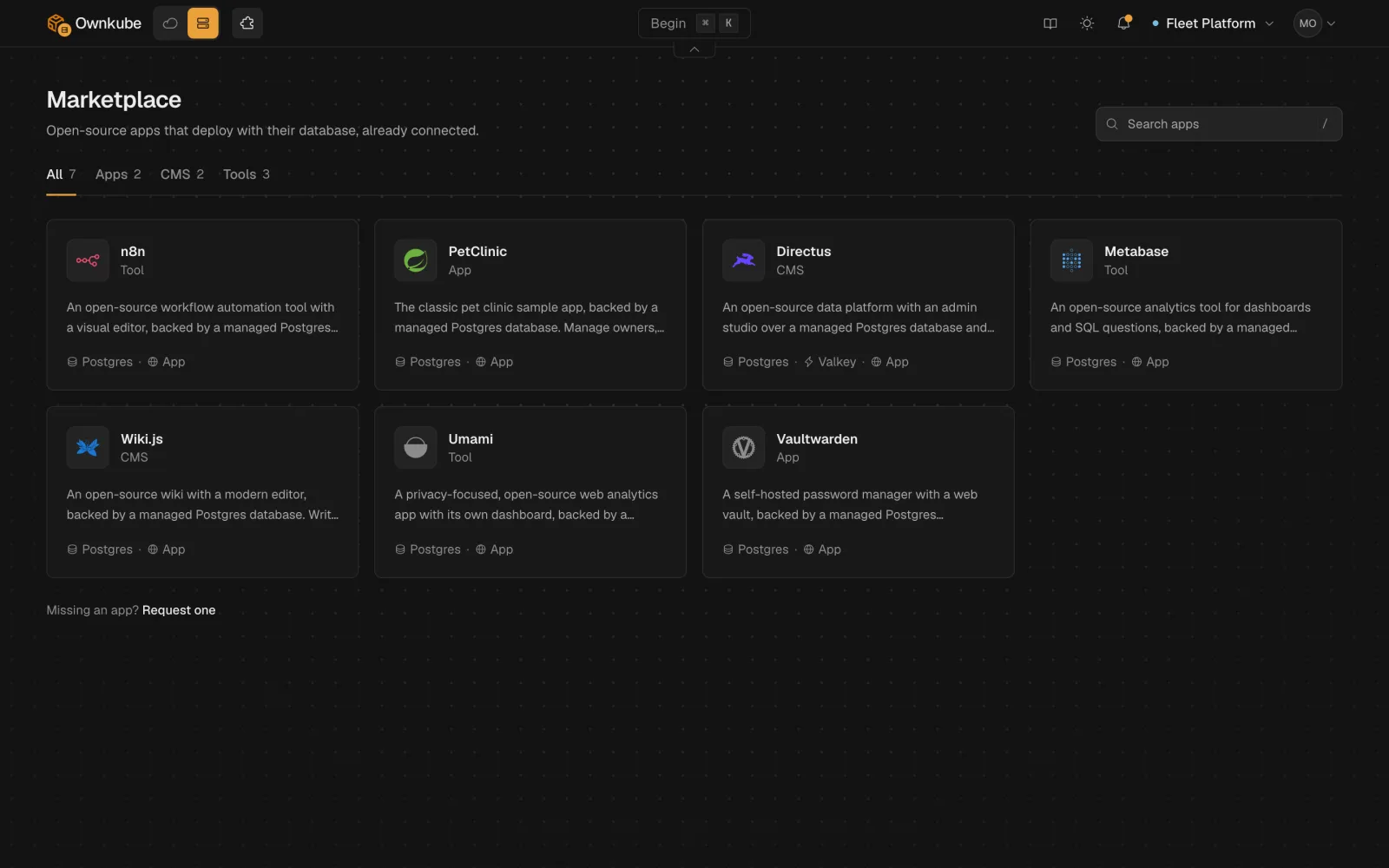This screenshot has height=868, width=1389.
Task: Expand the Fleet Platform workspace dropdown
Action: (1213, 23)
